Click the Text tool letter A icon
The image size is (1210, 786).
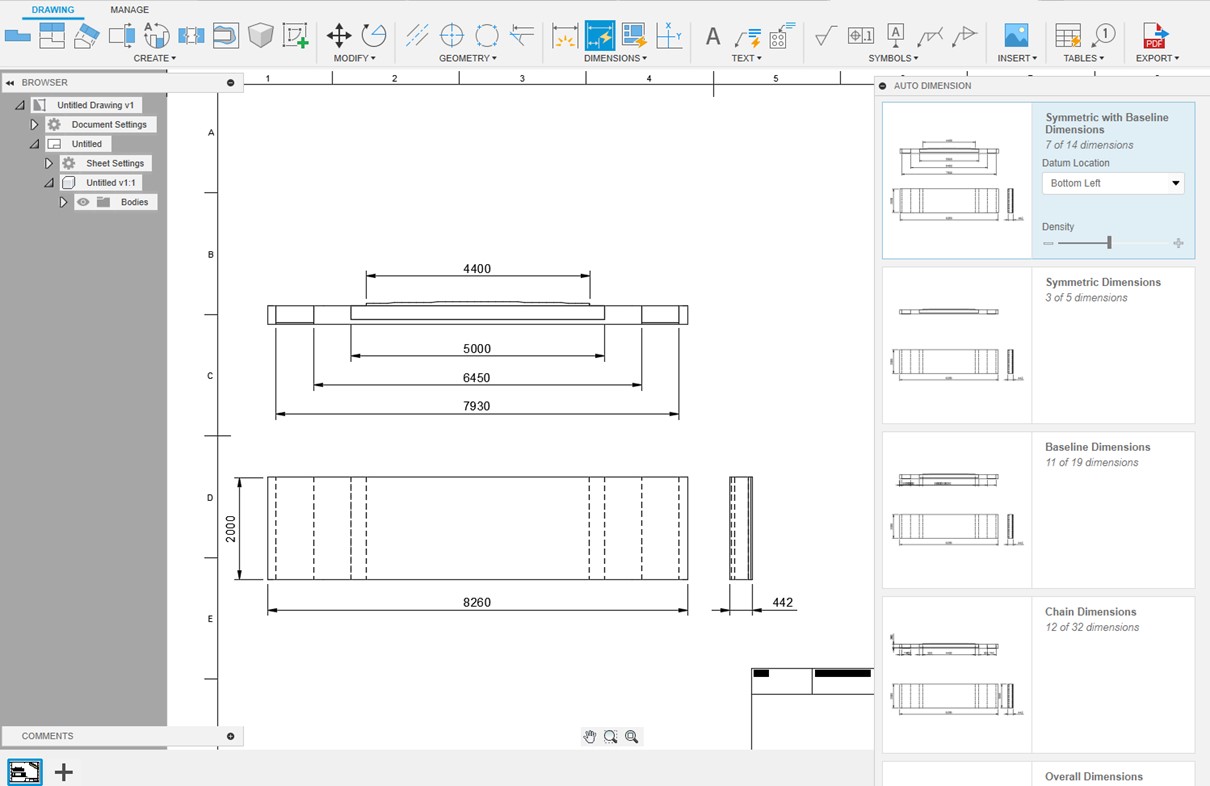(x=713, y=37)
